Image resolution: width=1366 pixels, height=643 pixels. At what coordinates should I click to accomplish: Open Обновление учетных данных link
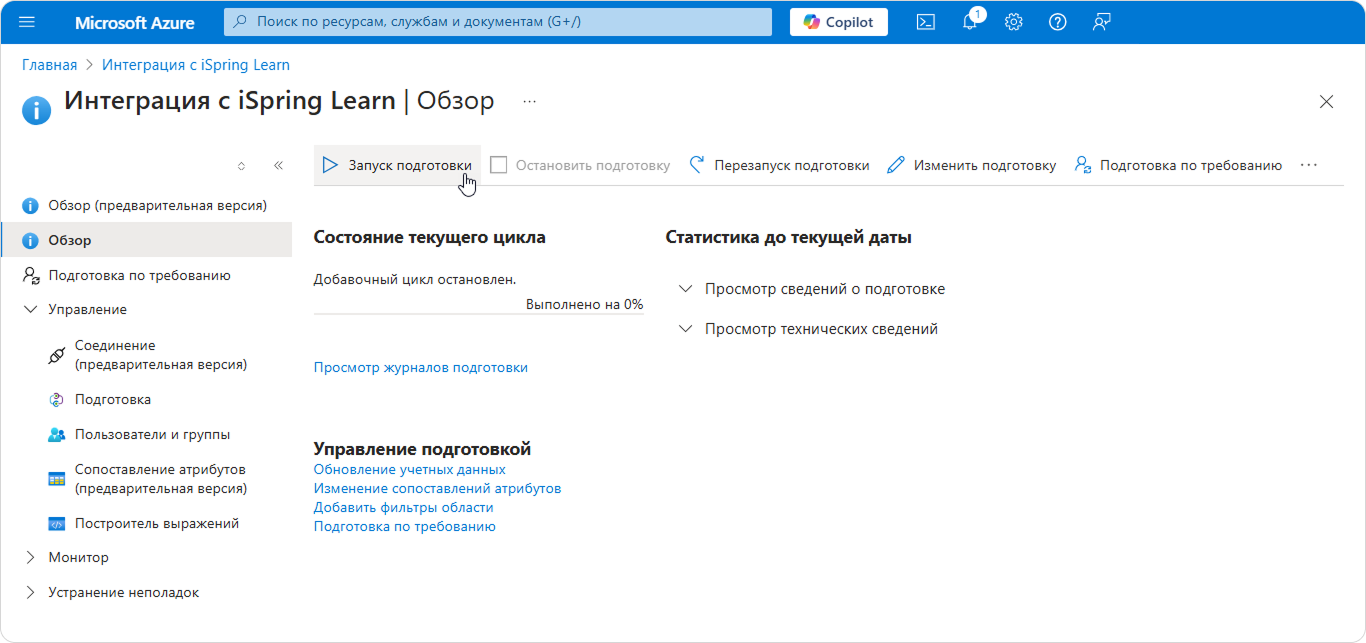tap(410, 469)
